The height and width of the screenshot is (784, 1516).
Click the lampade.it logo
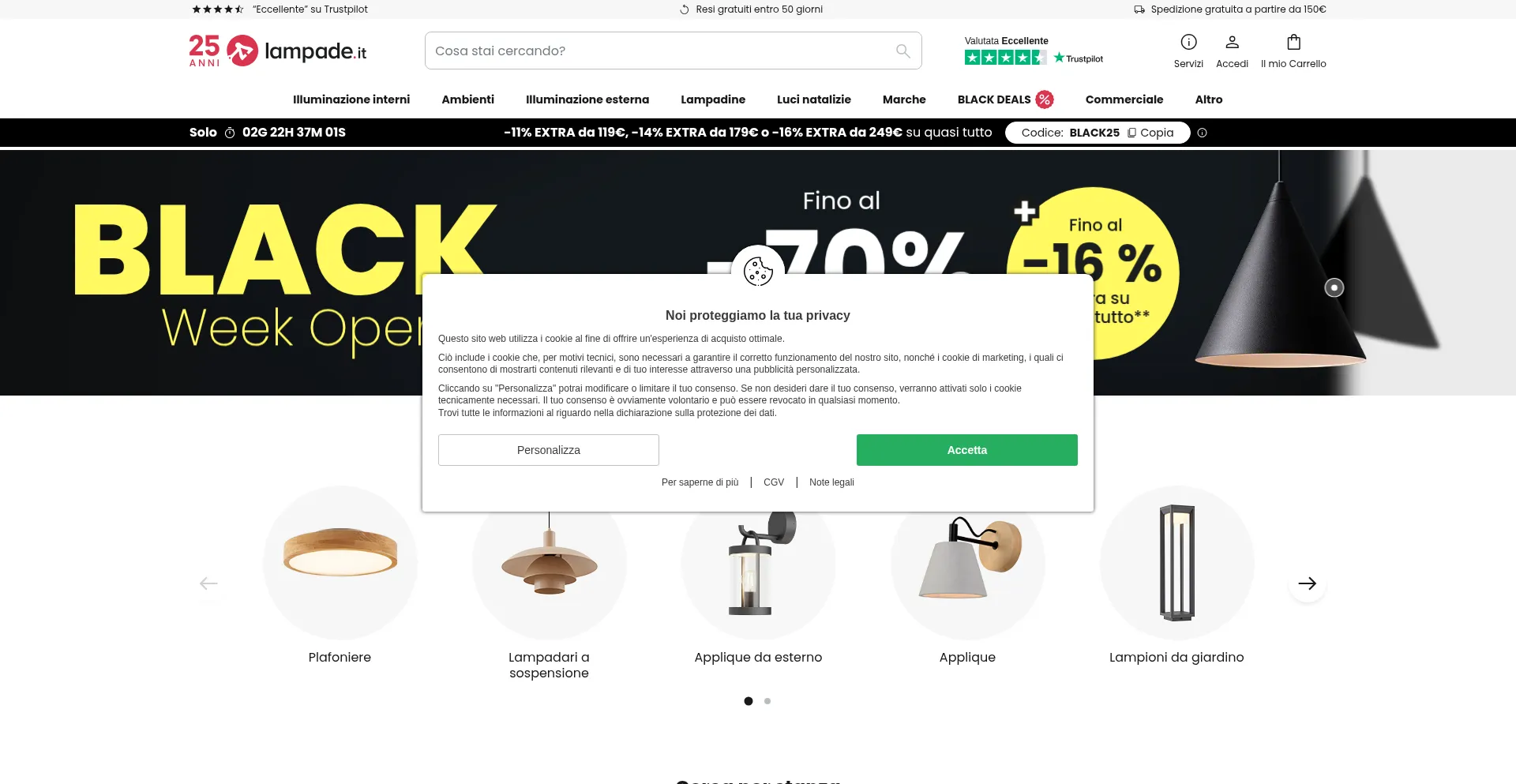tap(278, 51)
